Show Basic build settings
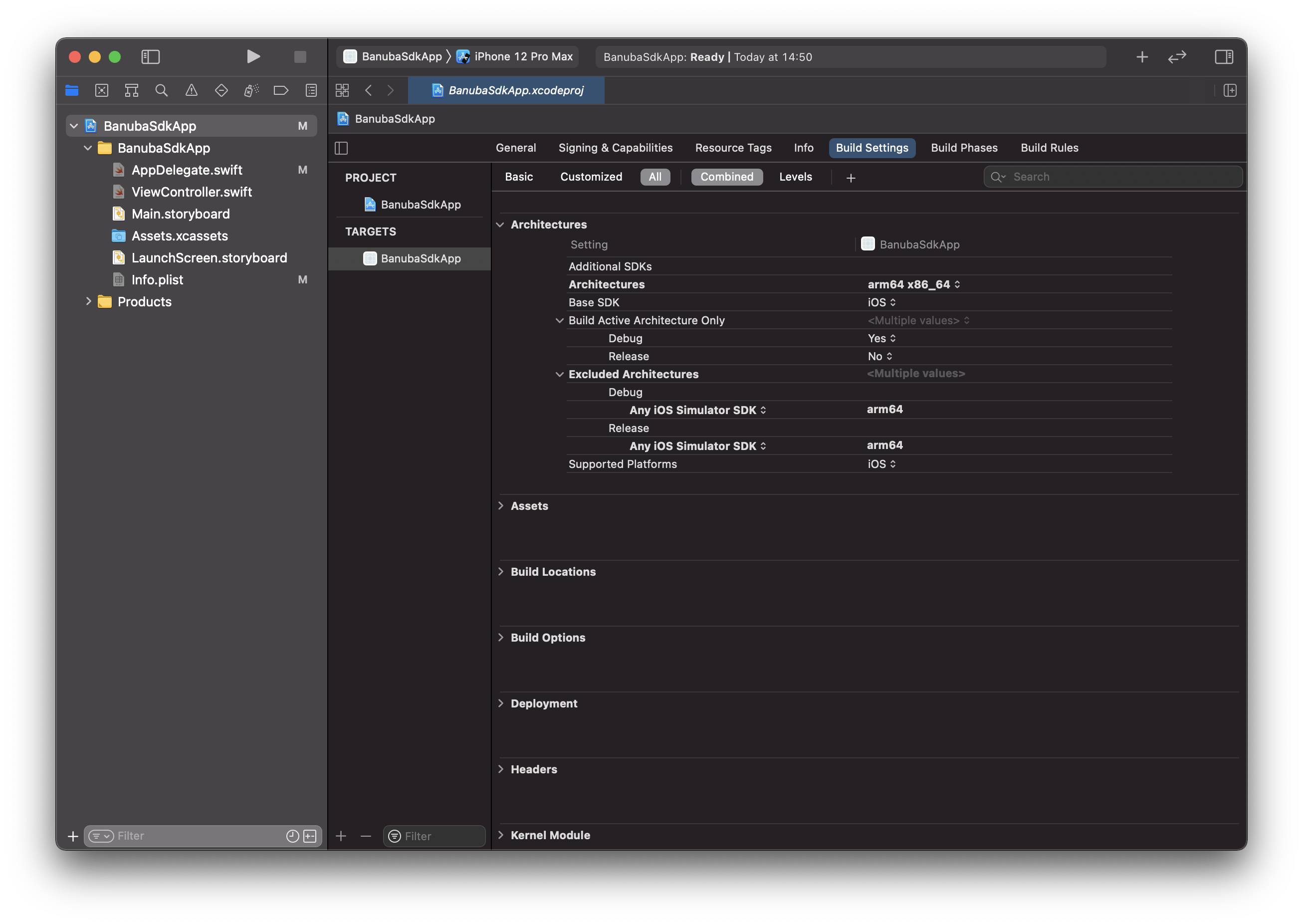The height and width of the screenshot is (924, 1303). click(x=519, y=177)
